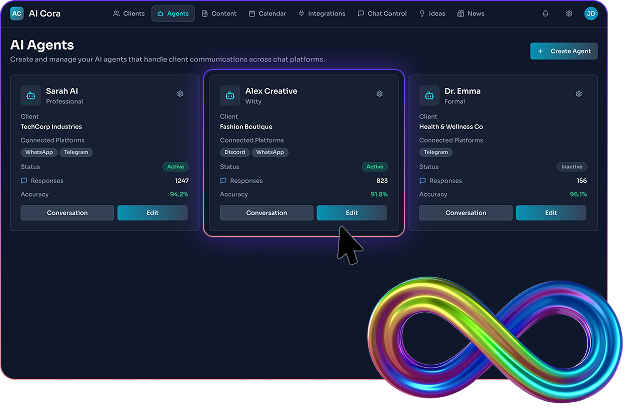Image resolution: width=628 pixels, height=414 pixels.
Task: Go to the Clients tab
Action: click(x=129, y=14)
